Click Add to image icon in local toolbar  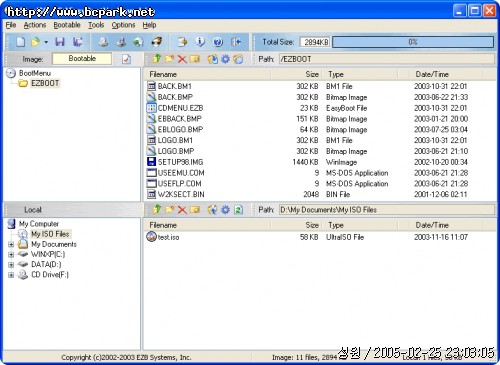(x=213, y=210)
